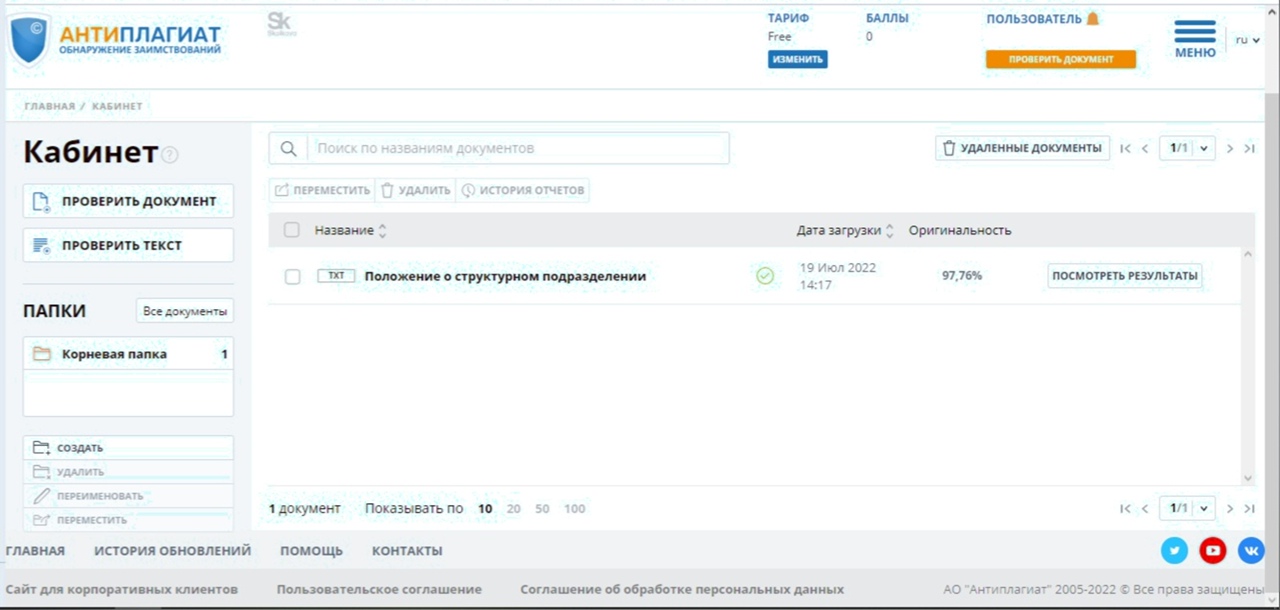
Task: Click КАБИНЕТ in the breadcrumb
Action: [x=117, y=106]
